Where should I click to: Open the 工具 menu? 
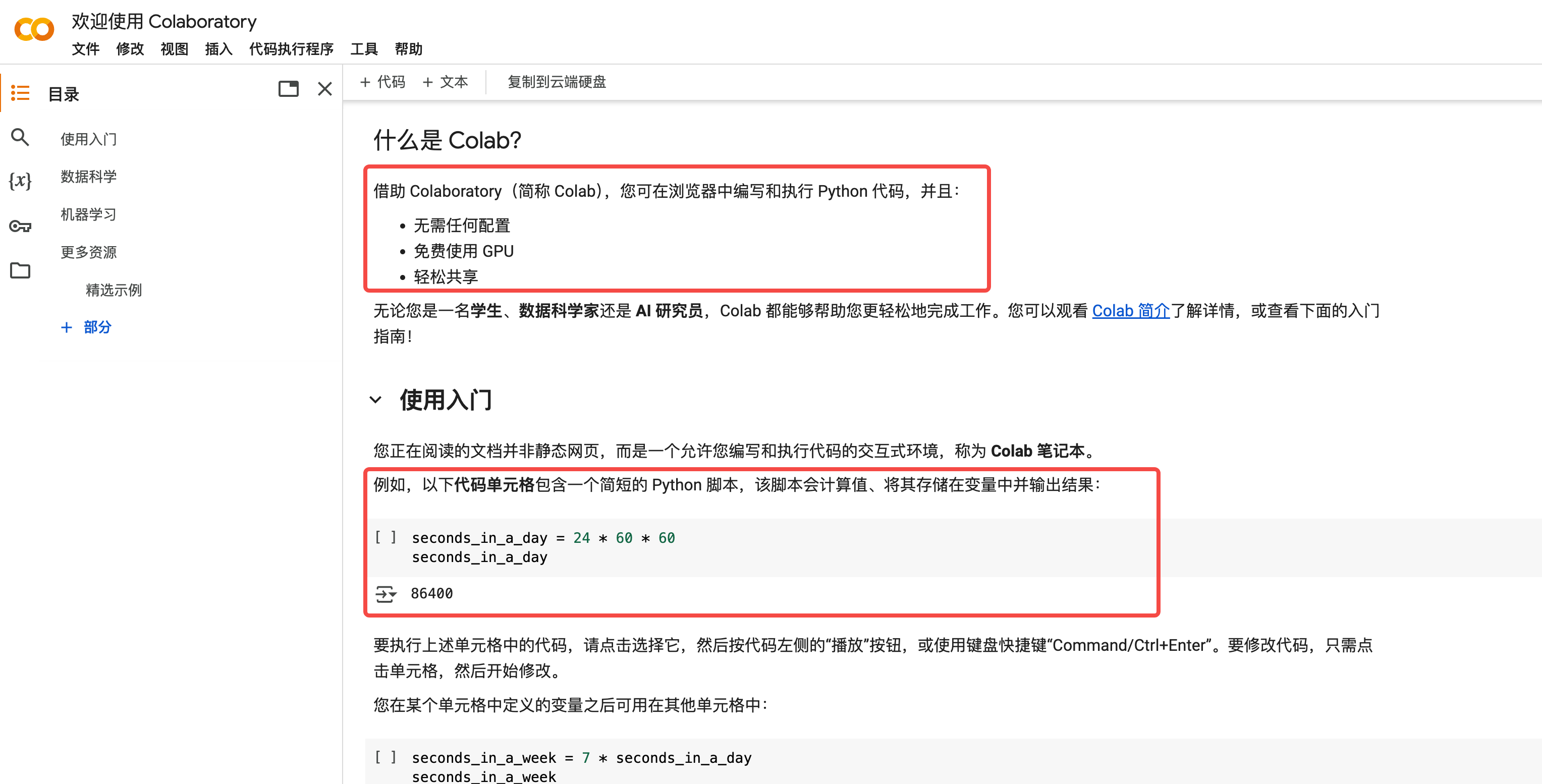pos(363,49)
